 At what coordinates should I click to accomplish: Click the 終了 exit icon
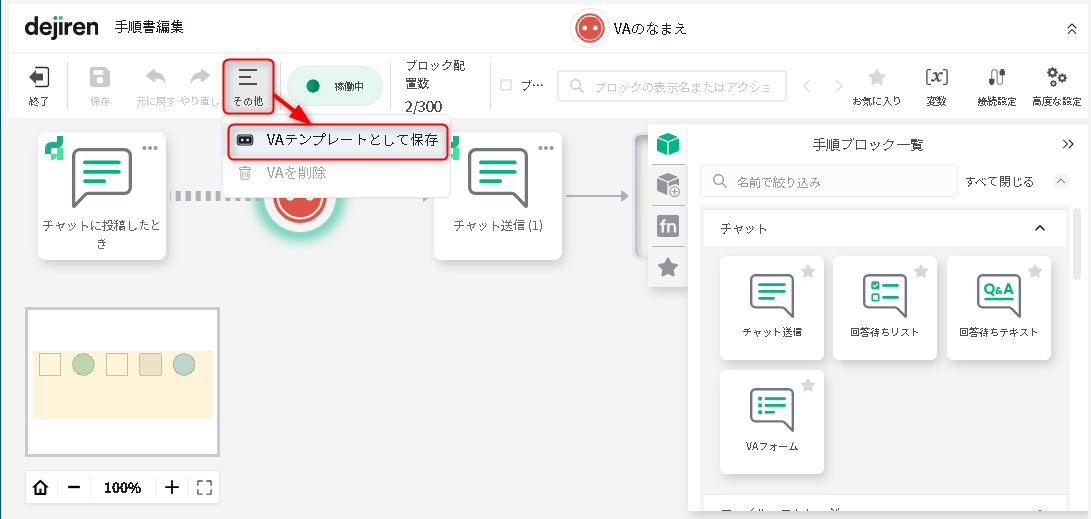pyautogui.click(x=39, y=85)
